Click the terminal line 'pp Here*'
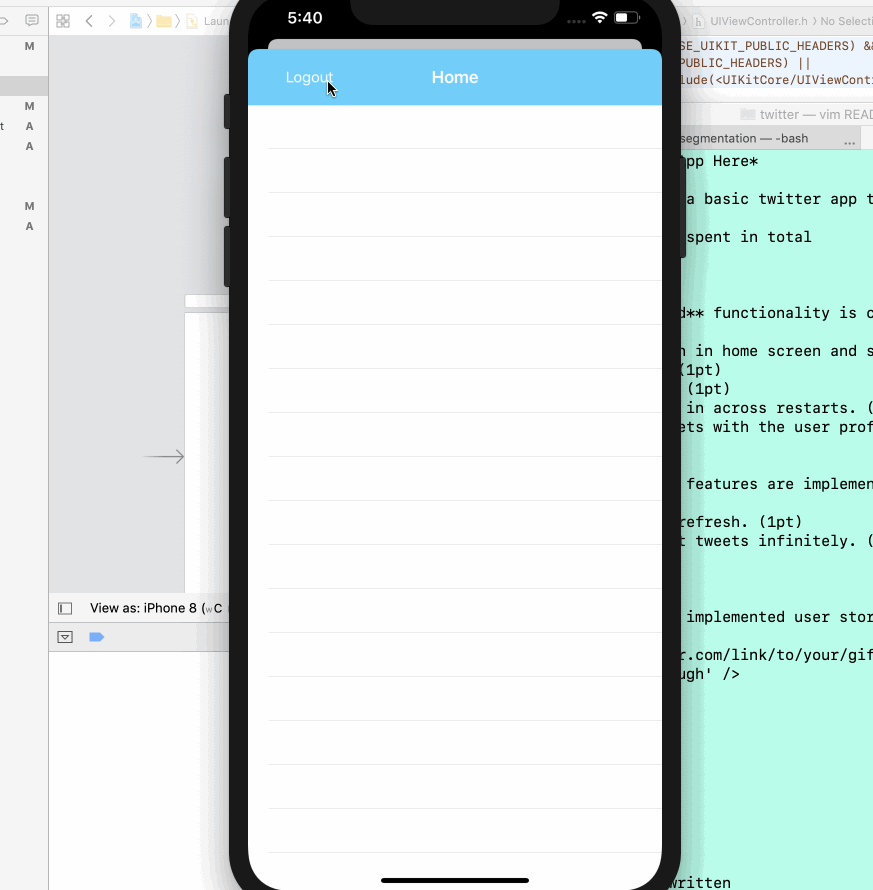 721,161
